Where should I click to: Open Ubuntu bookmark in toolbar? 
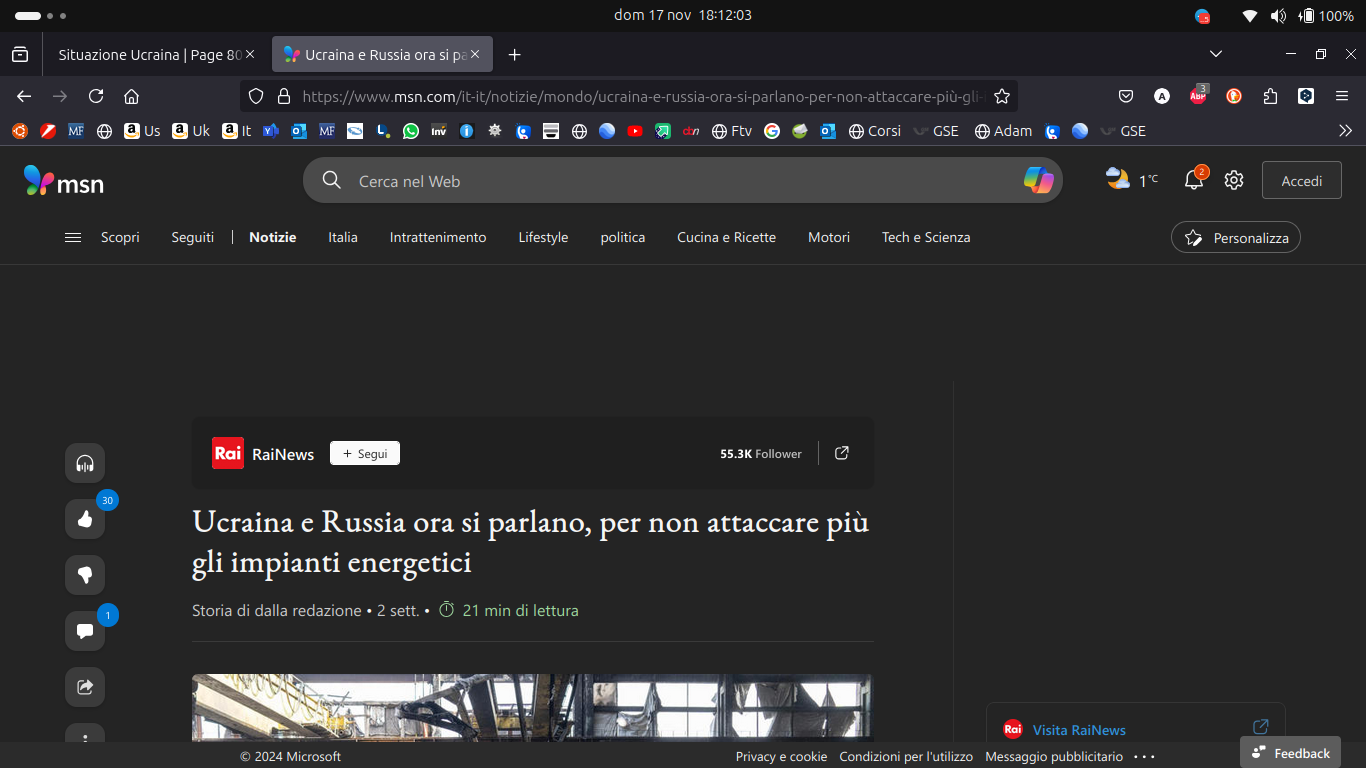[x=20, y=131]
